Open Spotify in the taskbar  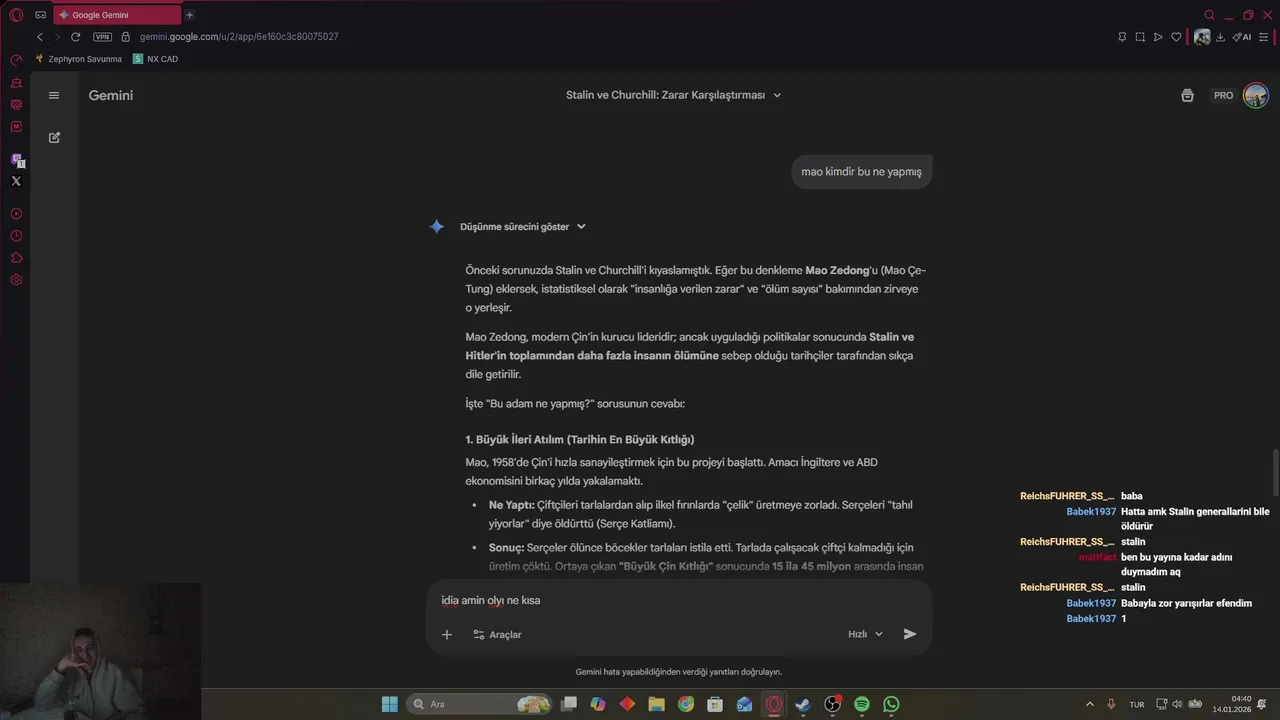(x=862, y=704)
